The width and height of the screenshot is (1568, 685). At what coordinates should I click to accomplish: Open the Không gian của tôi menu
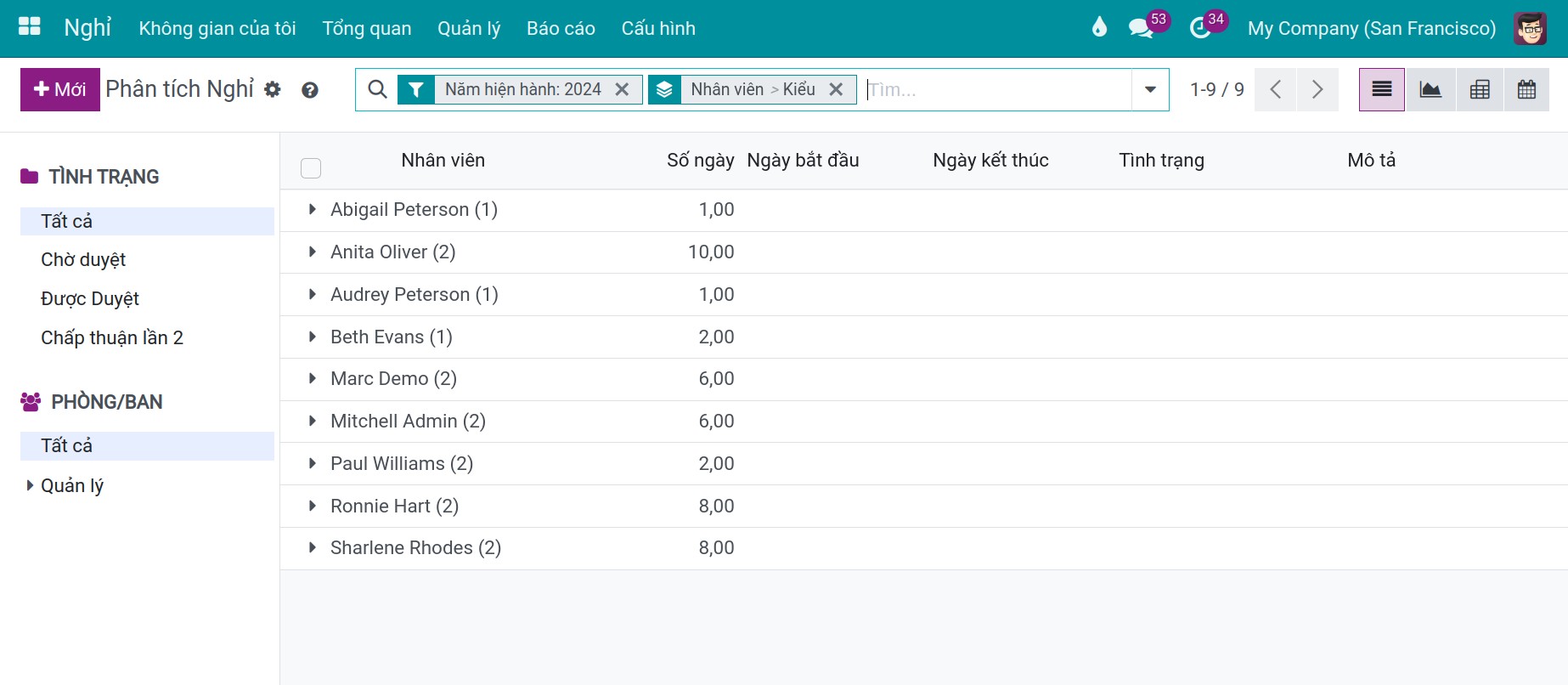pyautogui.click(x=217, y=28)
